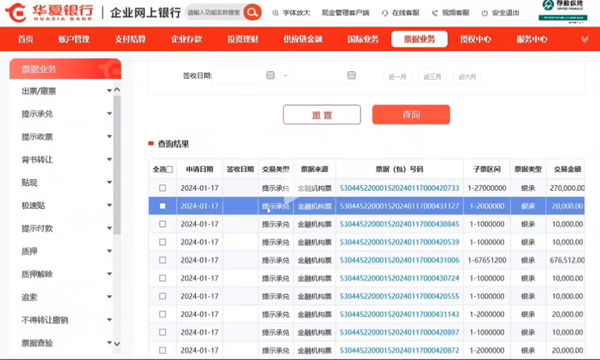Check the row with amount 270,000.00
The width and height of the screenshot is (600, 360).
[x=163, y=188]
